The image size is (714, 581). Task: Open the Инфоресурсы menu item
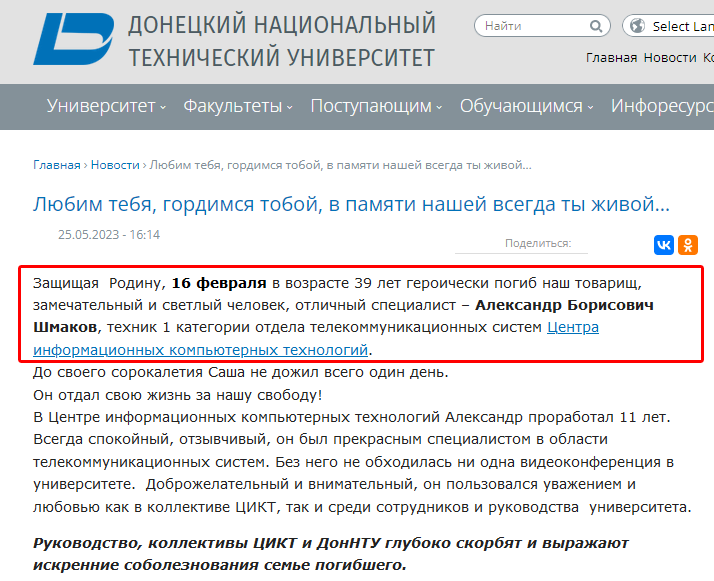[x=662, y=106]
